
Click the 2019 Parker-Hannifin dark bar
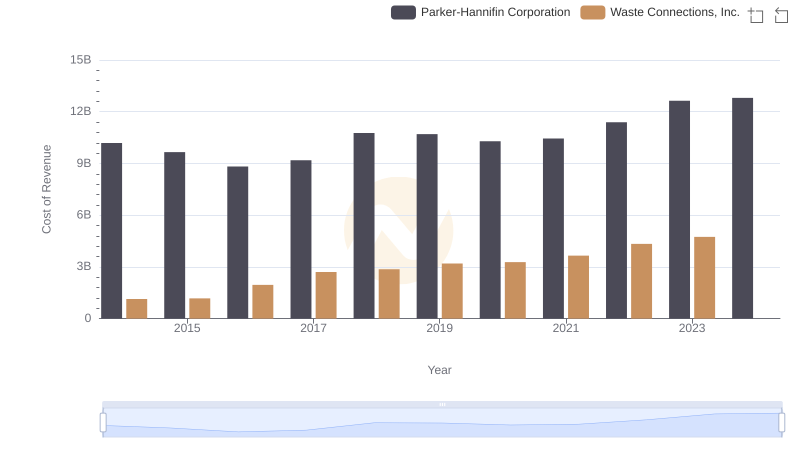click(x=427, y=226)
